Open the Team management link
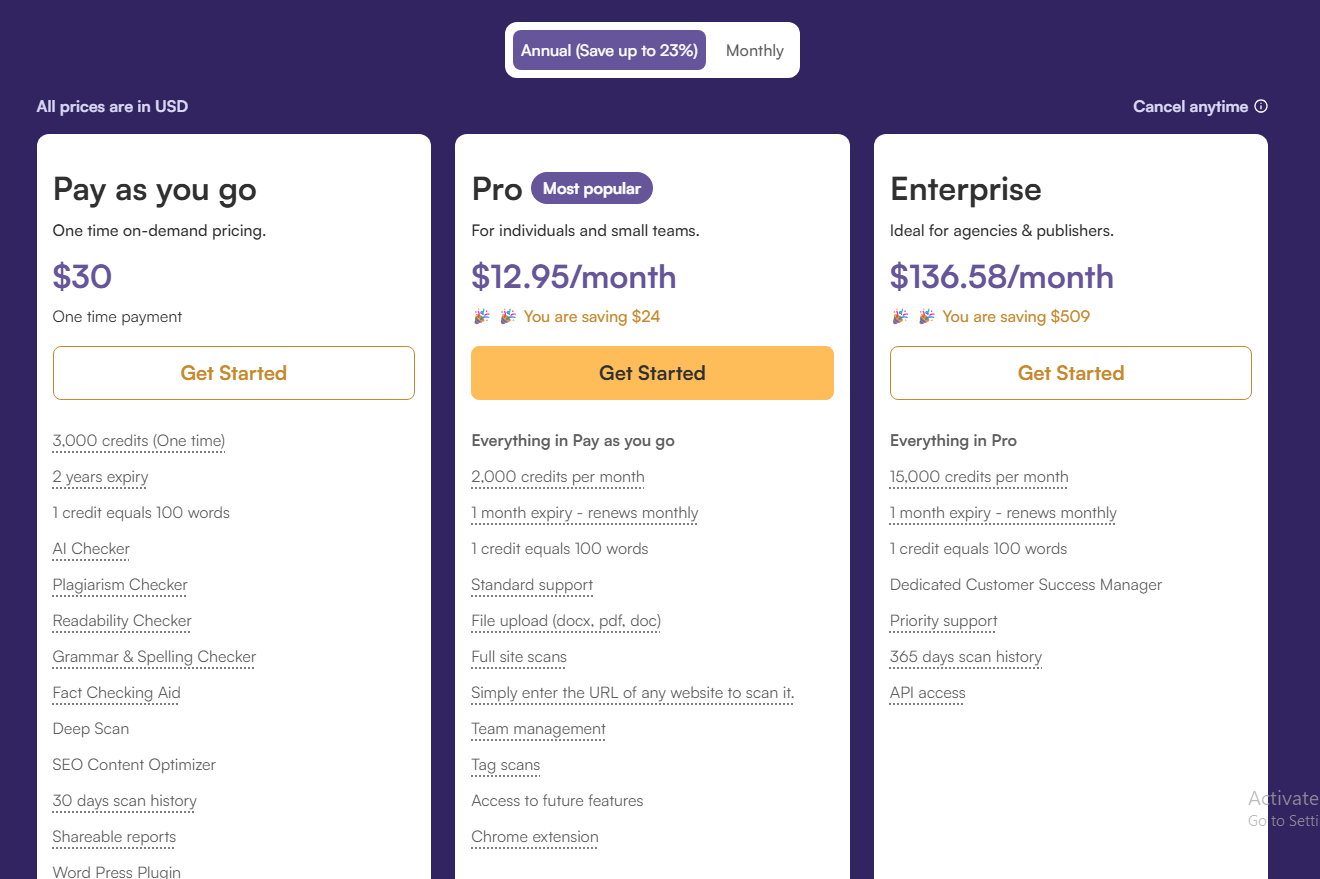Viewport: 1320px width, 879px height. 538,728
